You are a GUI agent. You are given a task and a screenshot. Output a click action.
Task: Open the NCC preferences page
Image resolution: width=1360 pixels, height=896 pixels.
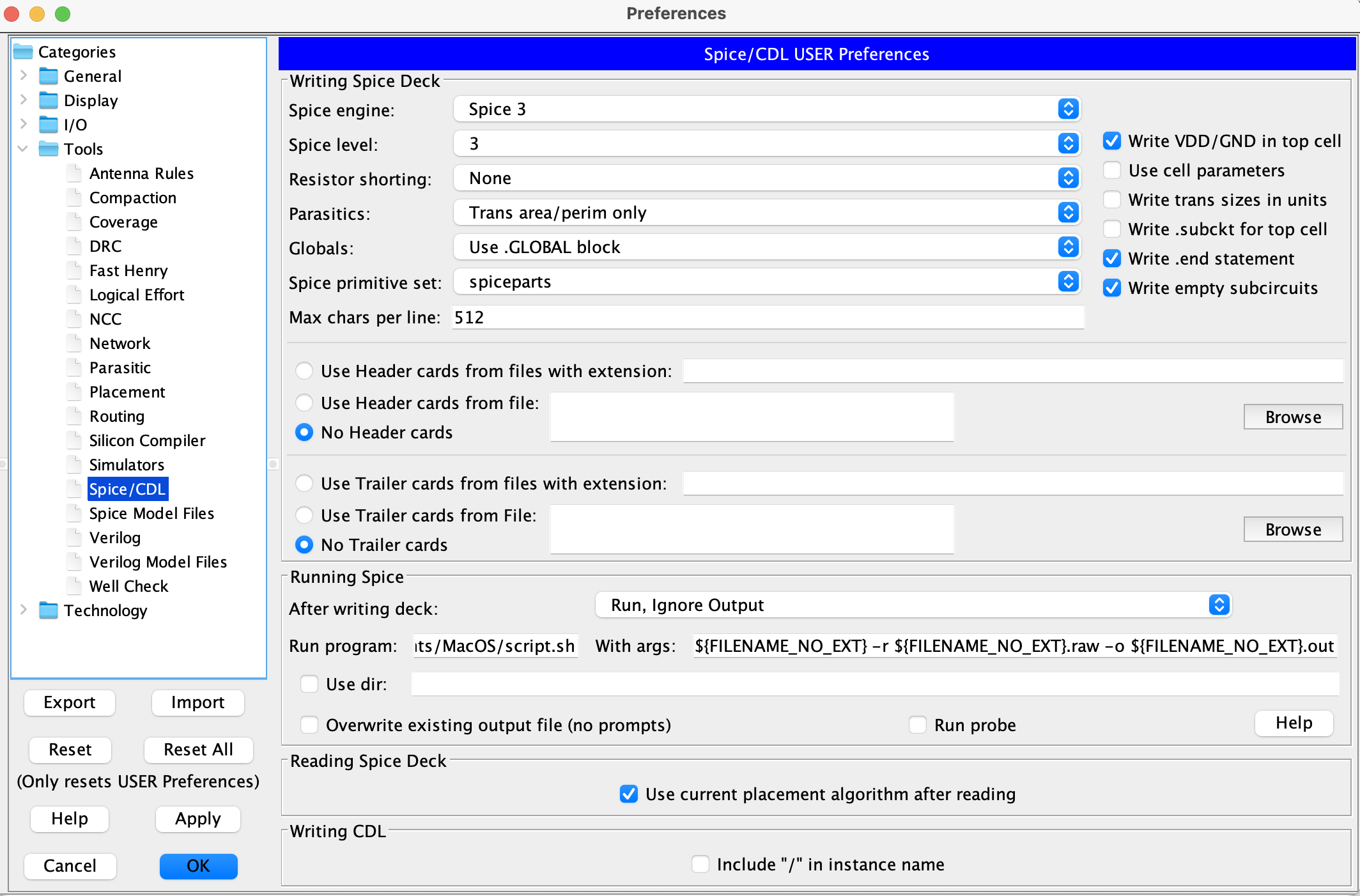click(105, 319)
